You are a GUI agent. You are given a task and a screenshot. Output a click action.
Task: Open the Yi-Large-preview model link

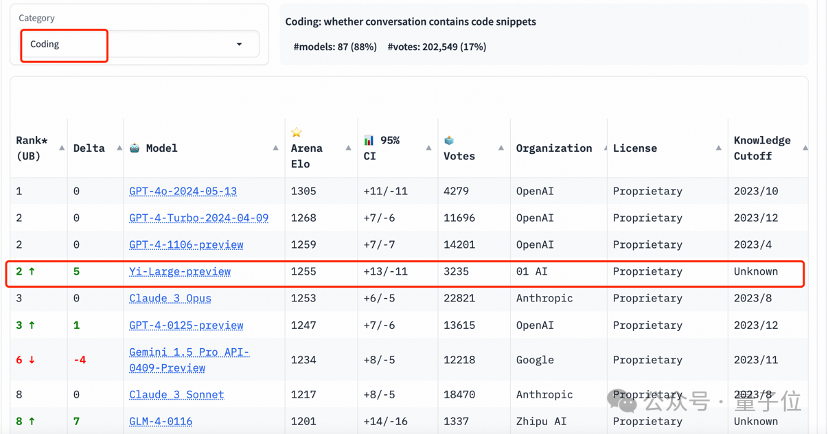[x=180, y=272]
